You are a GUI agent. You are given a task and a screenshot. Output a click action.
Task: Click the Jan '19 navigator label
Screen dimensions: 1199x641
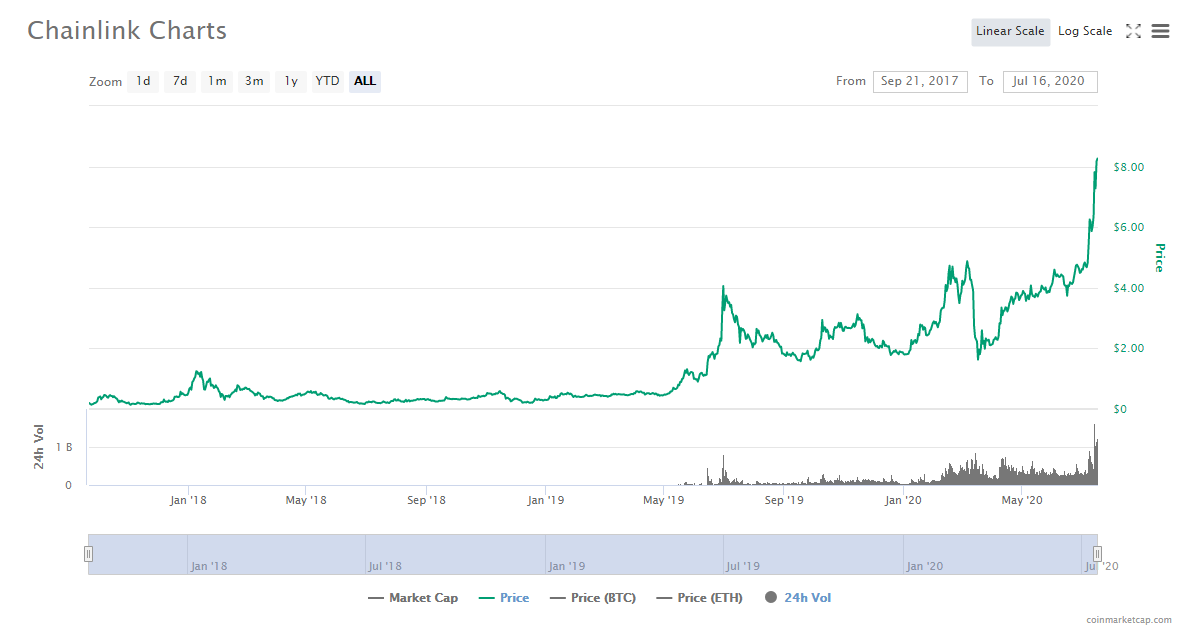(x=567, y=567)
